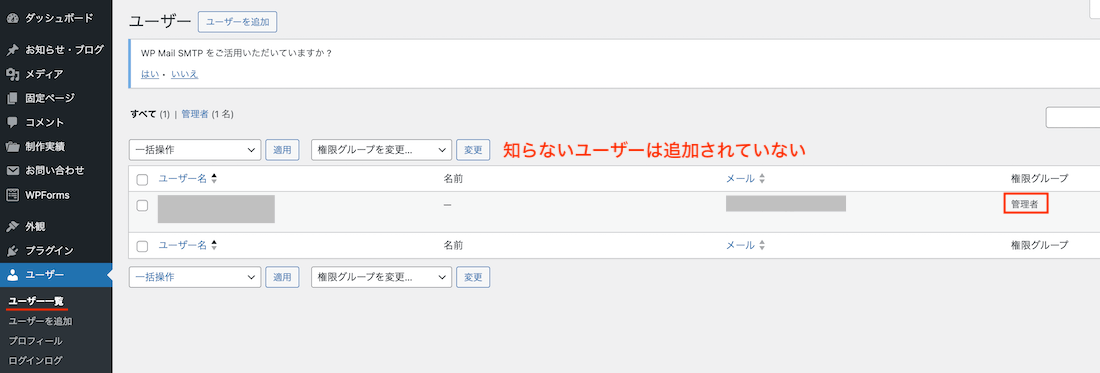The height and width of the screenshot is (373, 1100).
Task: Tick the select-all checkbox in table footer
Action: [142, 246]
